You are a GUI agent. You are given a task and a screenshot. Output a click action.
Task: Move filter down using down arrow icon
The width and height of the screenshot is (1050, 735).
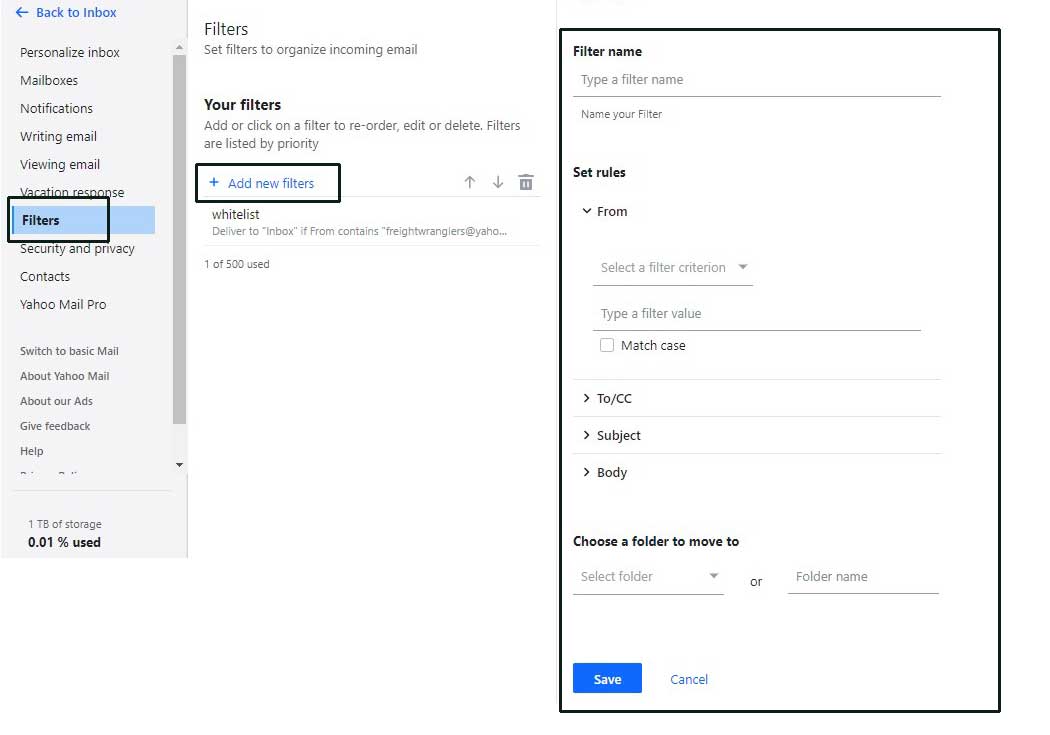pos(497,182)
